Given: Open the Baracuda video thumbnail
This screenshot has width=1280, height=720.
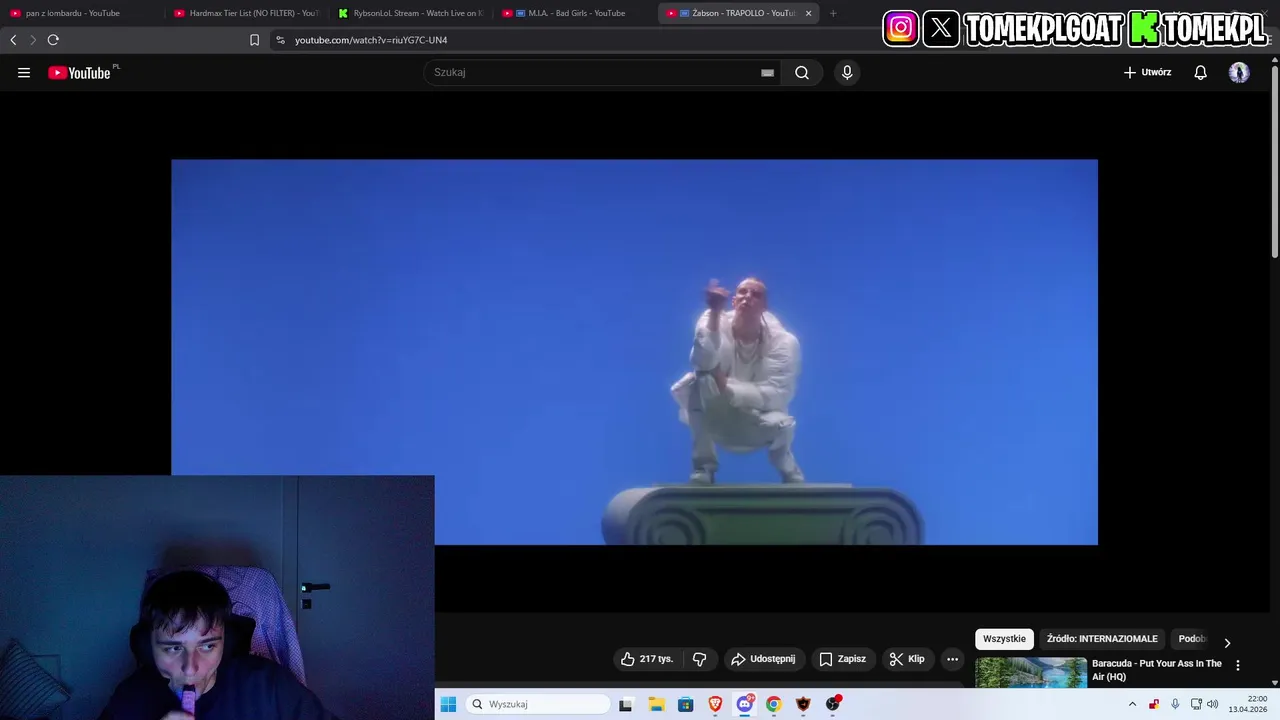Looking at the screenshot, I should pyautogui.click(x=1031, y=672).
